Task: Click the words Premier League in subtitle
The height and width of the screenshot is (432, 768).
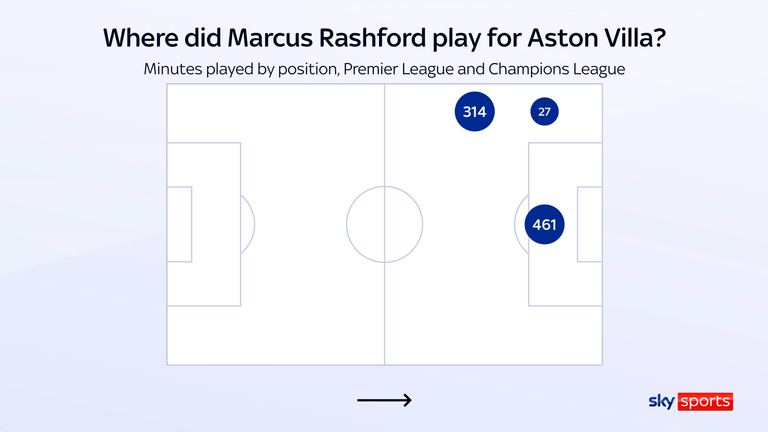Action: [398, 69]
